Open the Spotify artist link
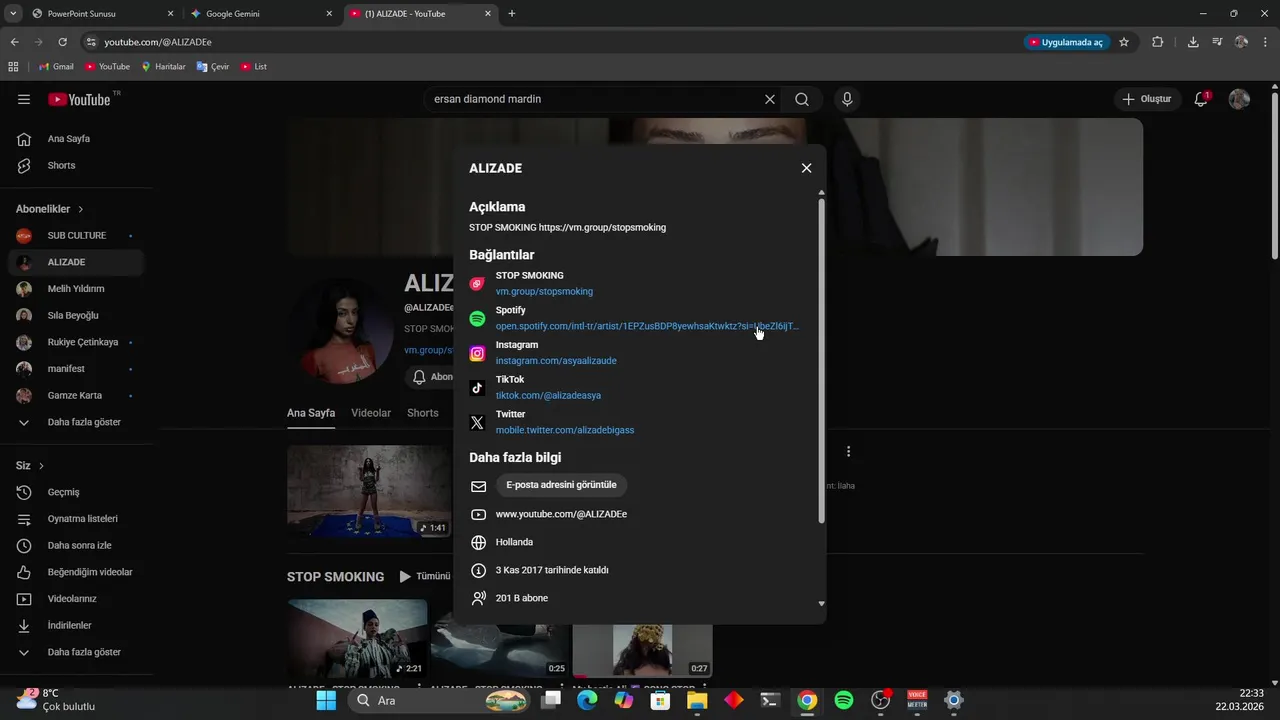The image size is (1280, 720). (x=647, y=326)
